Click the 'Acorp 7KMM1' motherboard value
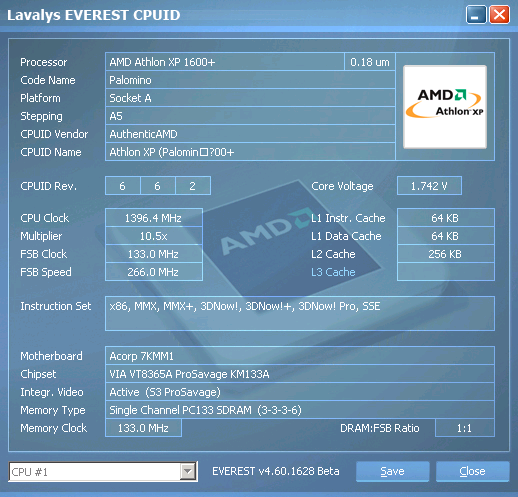518x497 pixels. tap(300, 356)
